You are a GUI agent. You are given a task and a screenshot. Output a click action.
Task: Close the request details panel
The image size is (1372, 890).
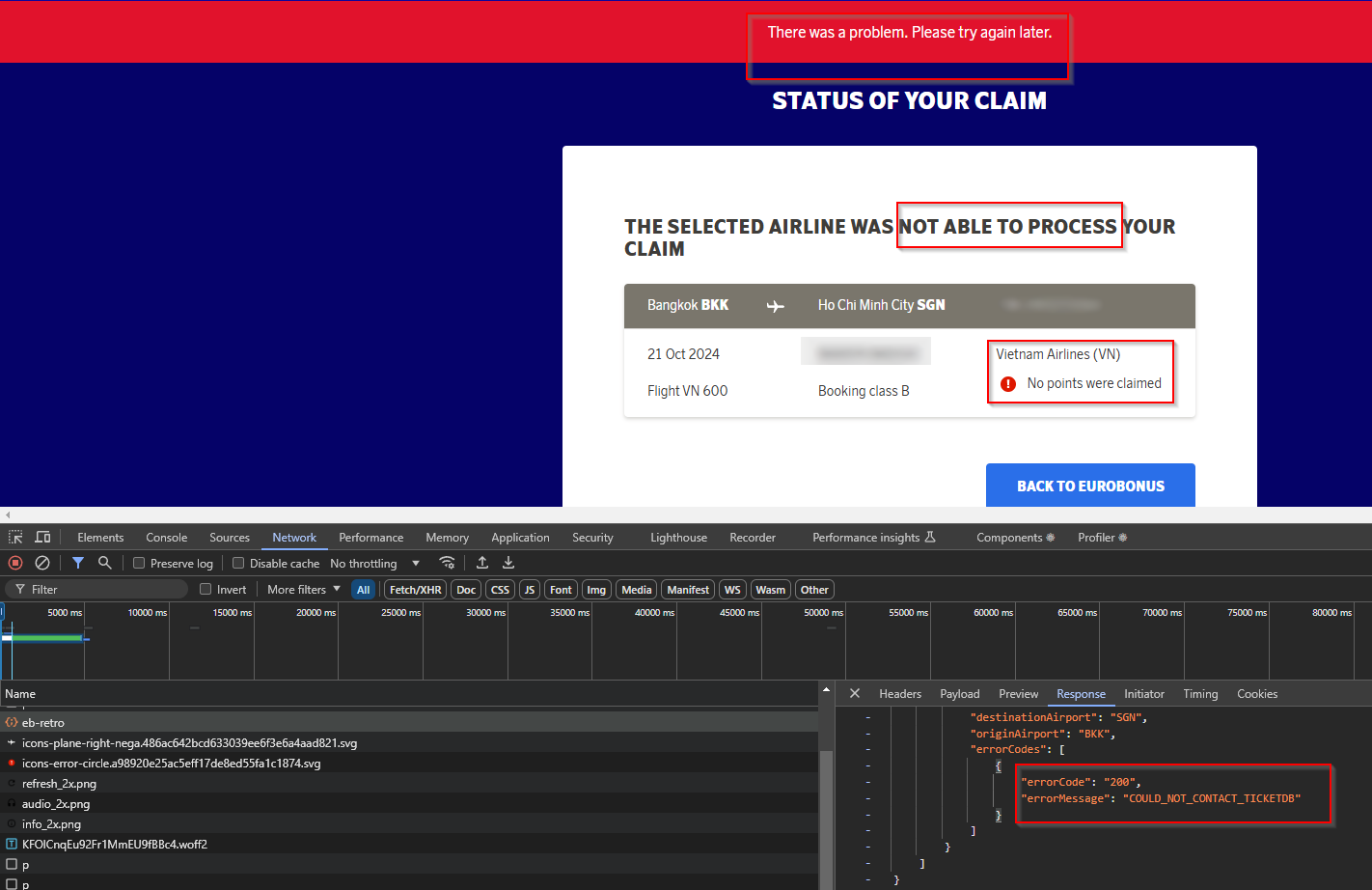855,693
